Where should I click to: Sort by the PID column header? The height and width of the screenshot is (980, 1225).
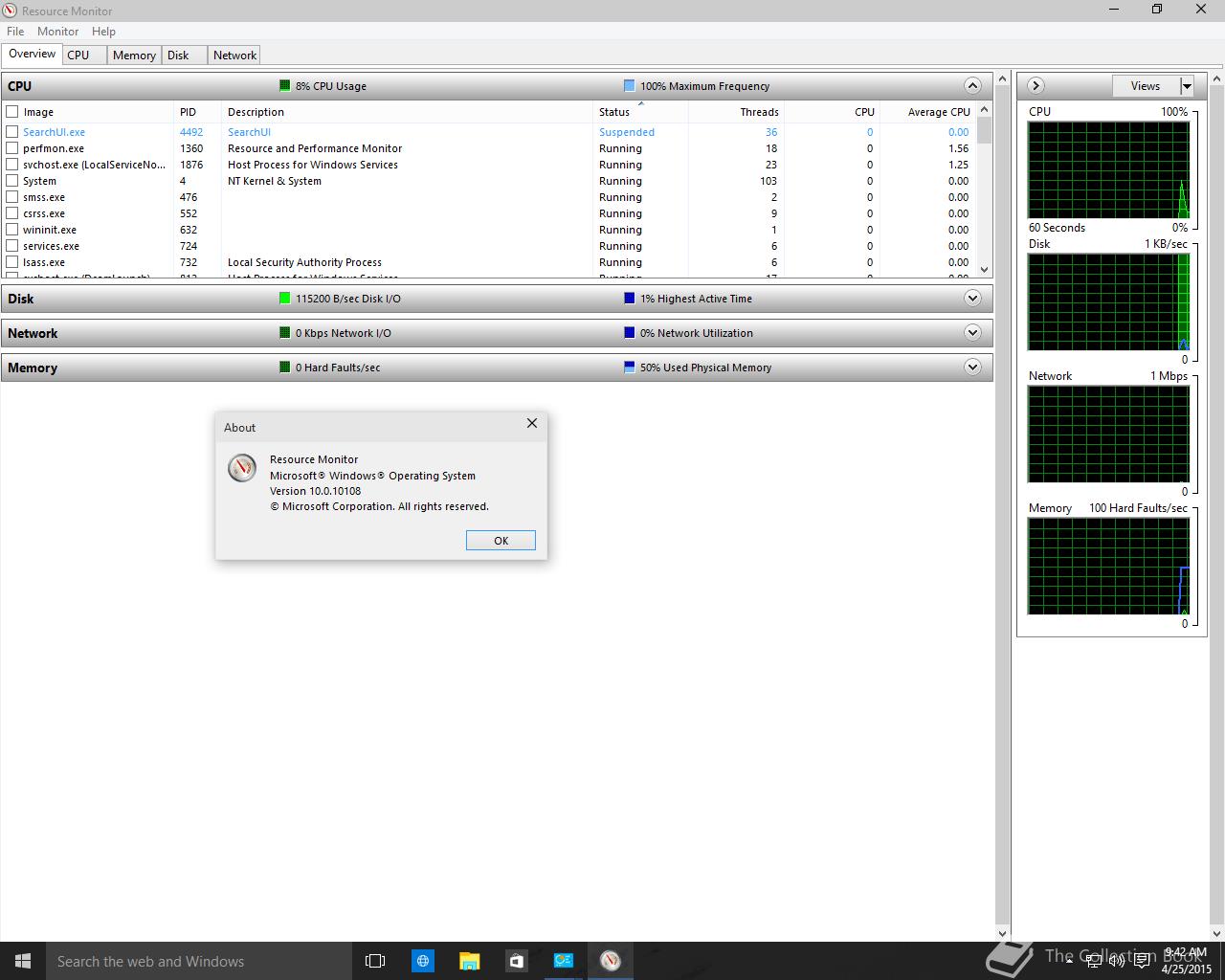coord(197,112)
